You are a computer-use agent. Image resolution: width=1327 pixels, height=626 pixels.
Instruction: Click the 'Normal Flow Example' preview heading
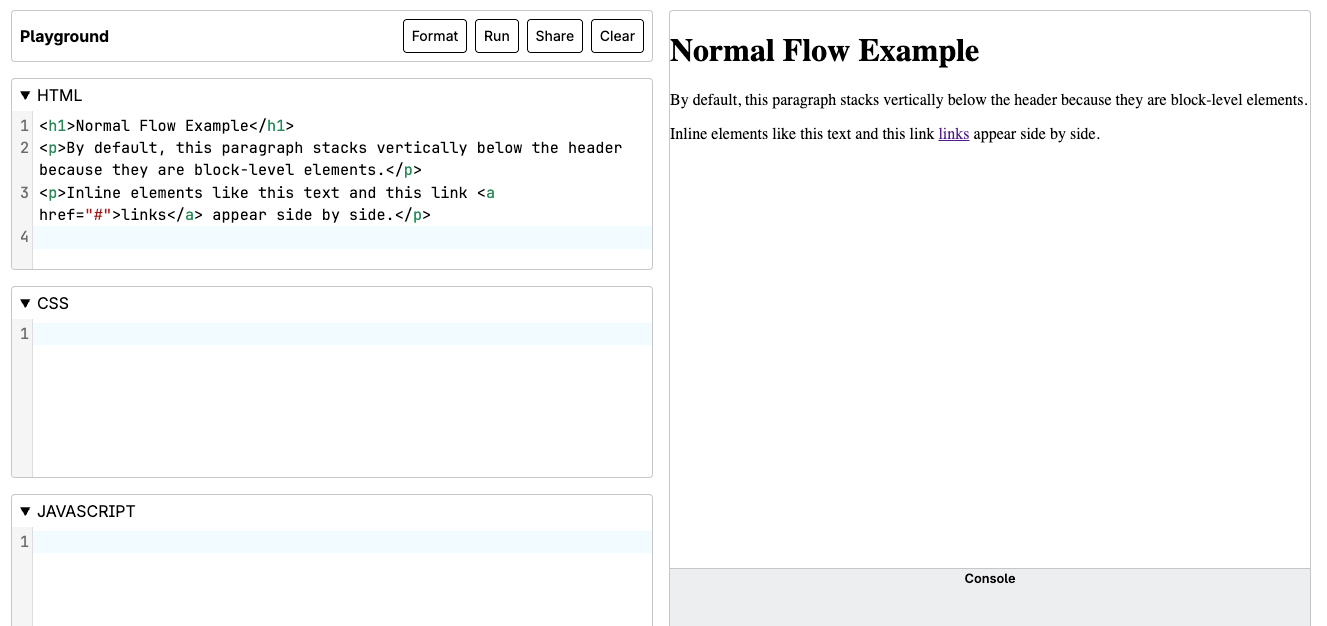pyautogui.click(x=824, y=51)
